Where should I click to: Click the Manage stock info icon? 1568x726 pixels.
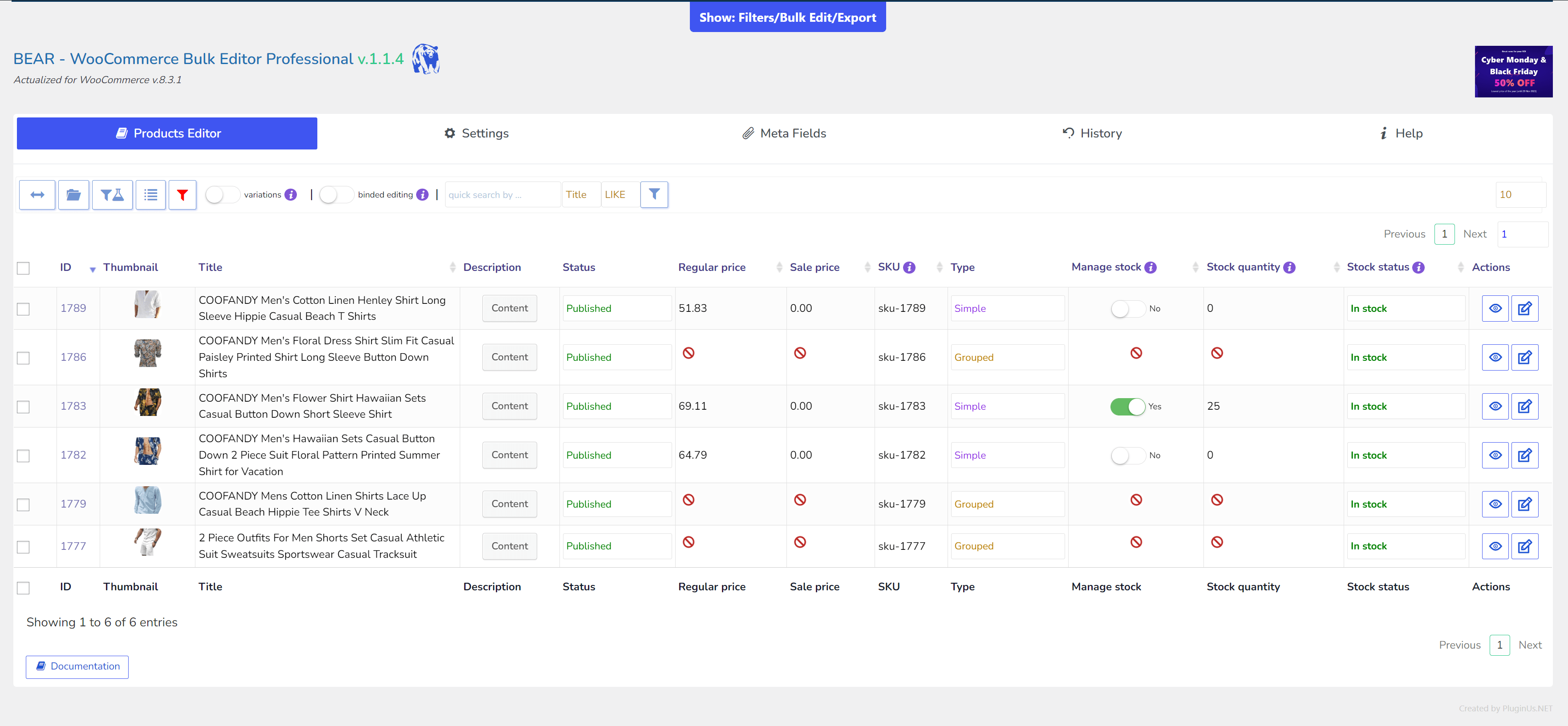pyautogui.click(x=1150, y=267)
